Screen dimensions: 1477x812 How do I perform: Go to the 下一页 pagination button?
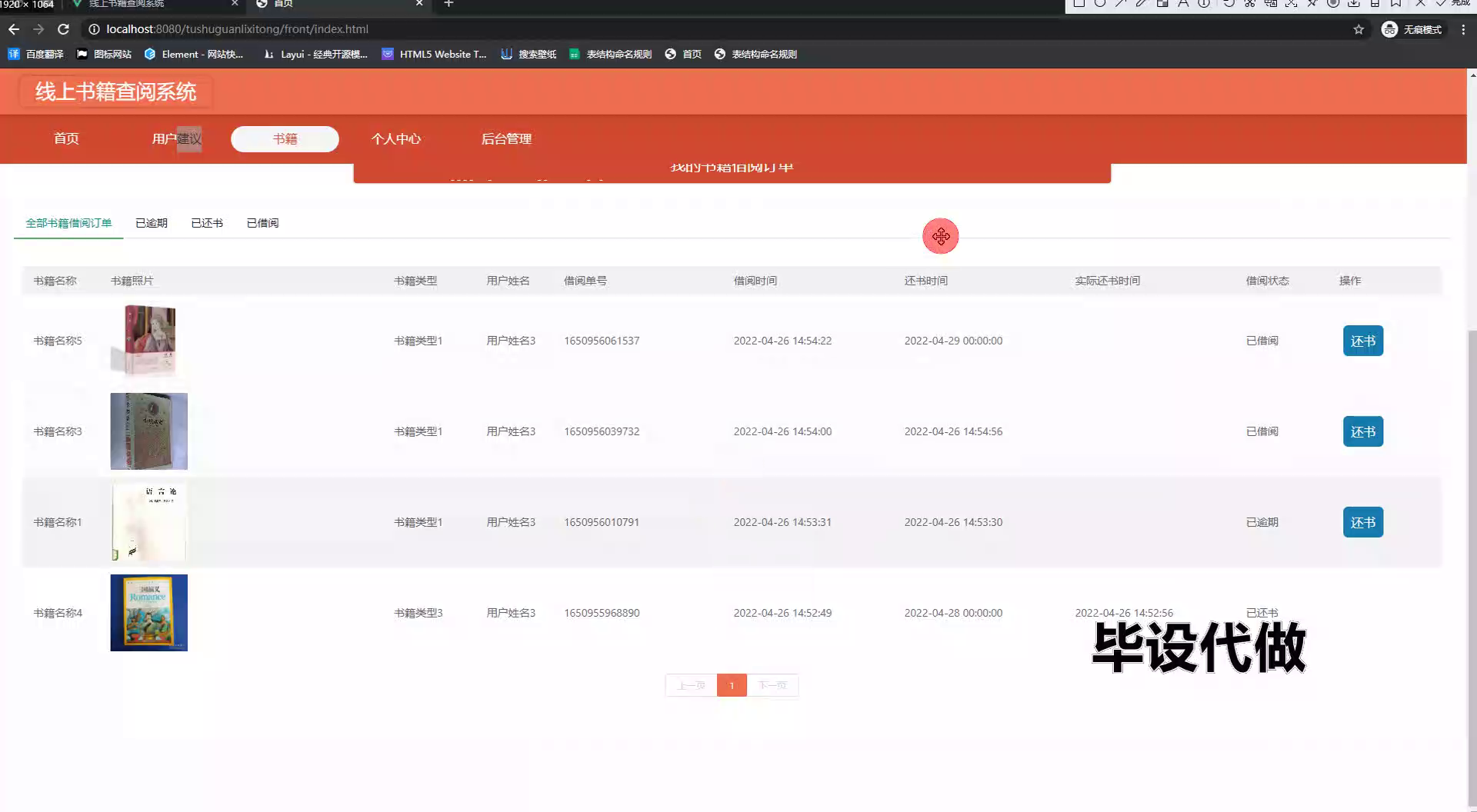pos(772,685)
